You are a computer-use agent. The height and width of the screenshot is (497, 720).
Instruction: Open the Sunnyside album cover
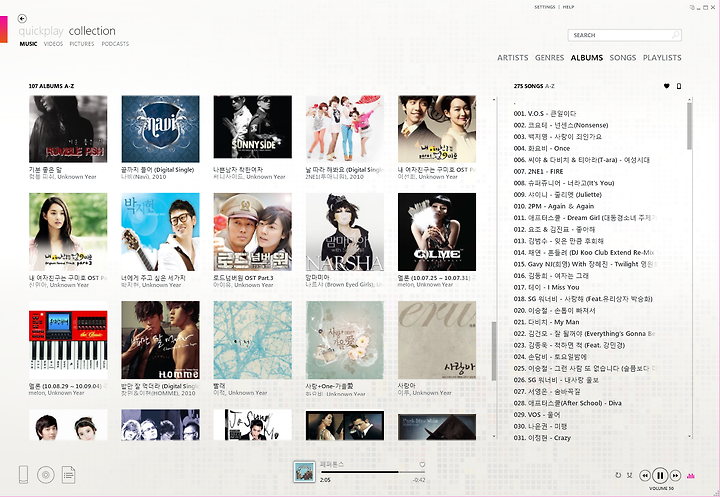(x=253, y=127)
